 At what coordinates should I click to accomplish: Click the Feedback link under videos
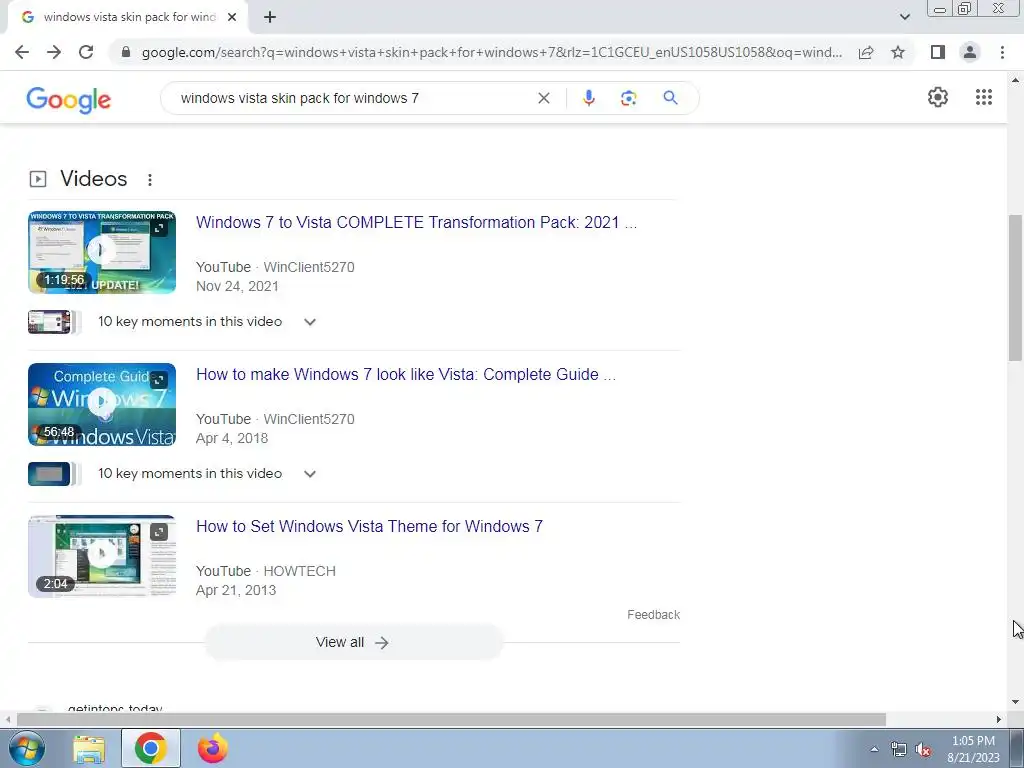coord(654,615)
